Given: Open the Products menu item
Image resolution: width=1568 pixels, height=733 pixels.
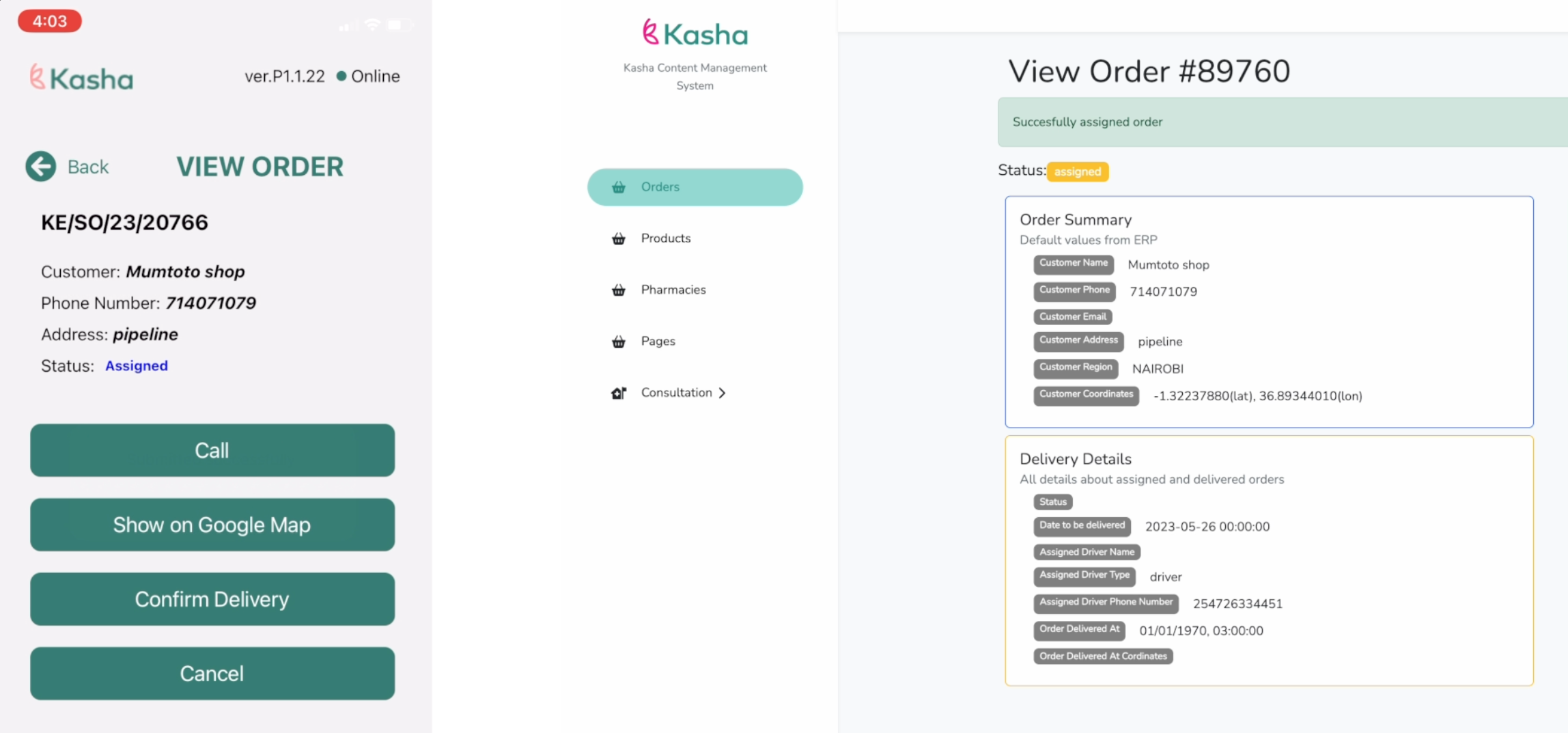Looking at the screenshot, I should click(x=665, y=238).
